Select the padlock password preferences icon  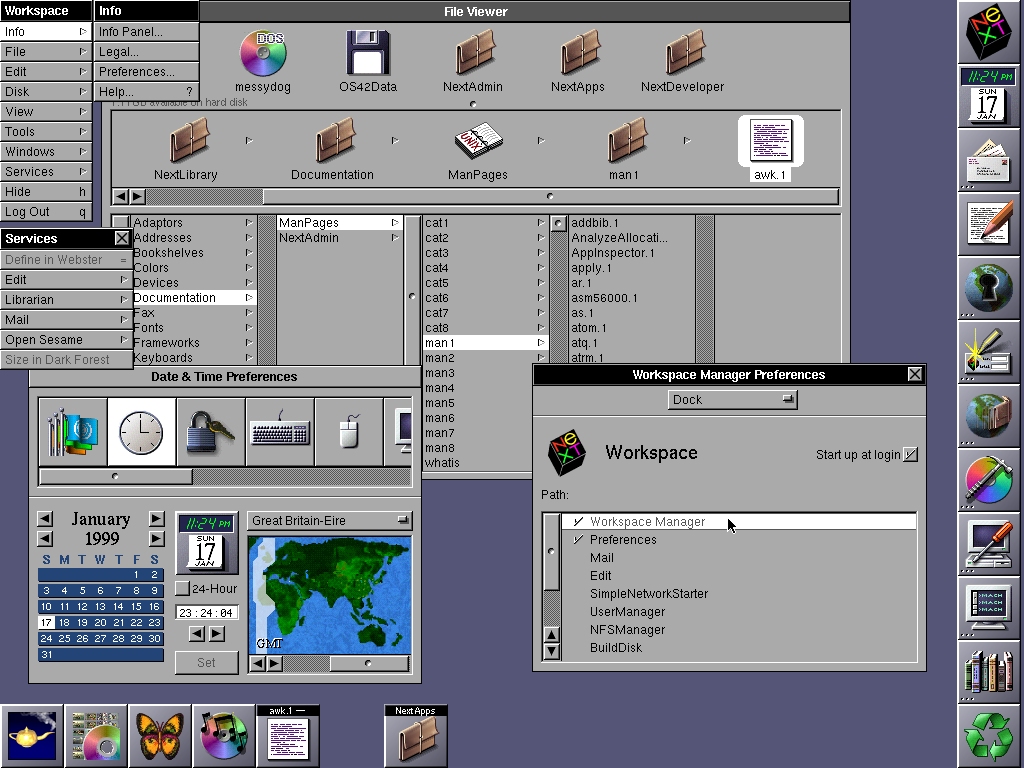pos(210,432)
